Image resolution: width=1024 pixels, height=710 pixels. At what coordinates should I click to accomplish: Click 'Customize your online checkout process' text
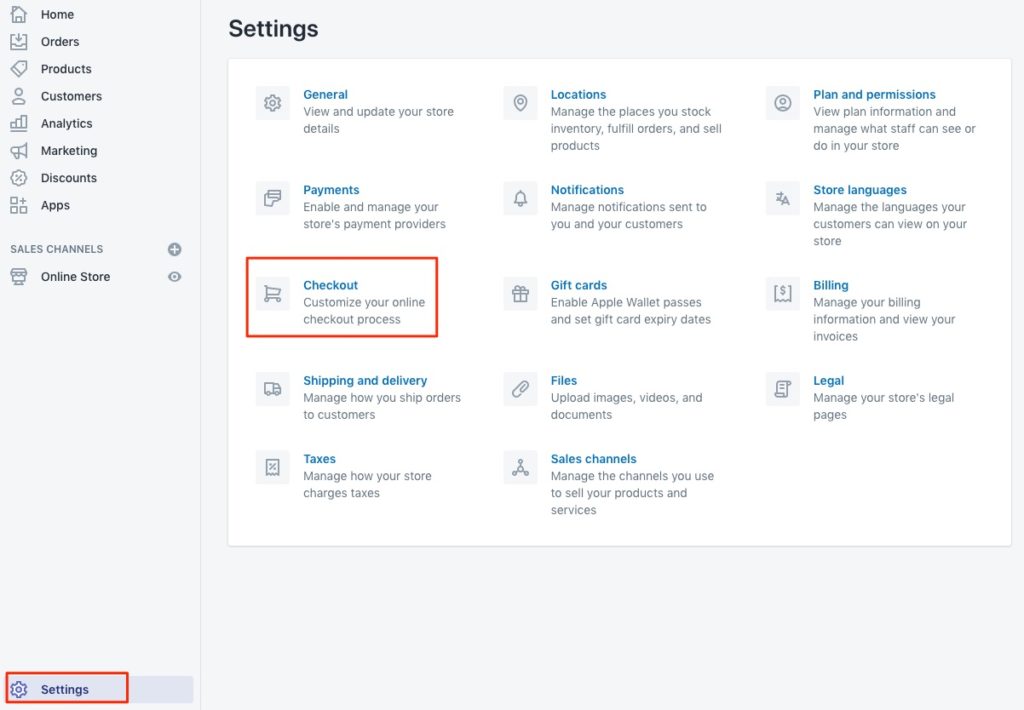coord(364,310)
